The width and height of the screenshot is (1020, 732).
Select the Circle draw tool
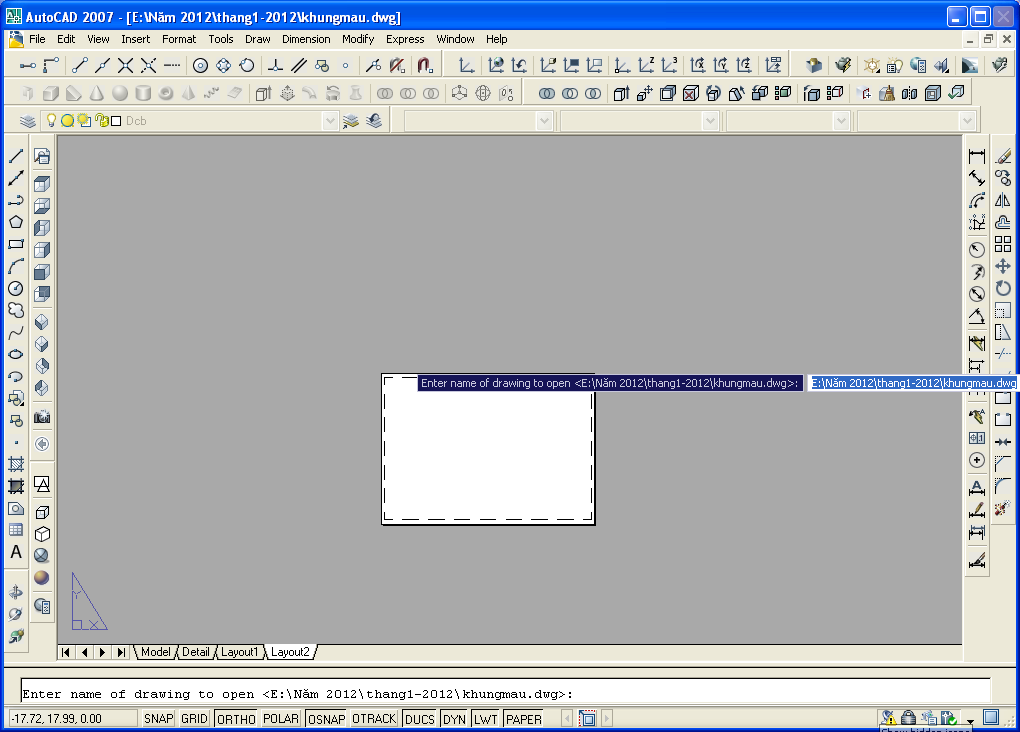tap(16, 288)
